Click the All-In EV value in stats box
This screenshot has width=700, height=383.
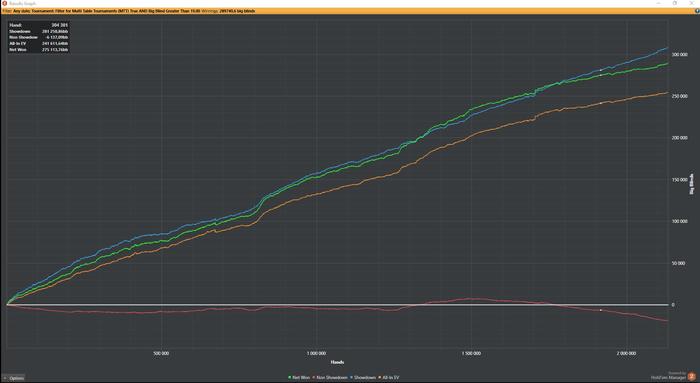(x=55, y=44)
